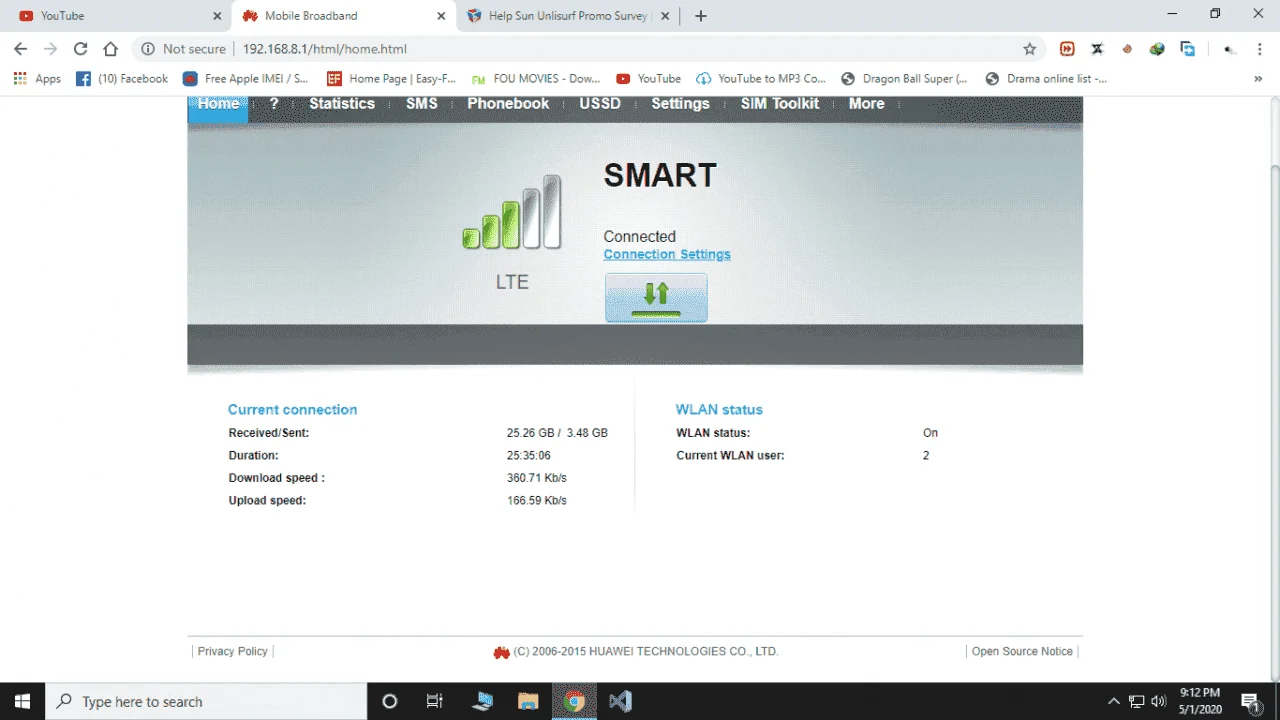Open the FOU MOVIES bookmark

click(x=536, y=79)
